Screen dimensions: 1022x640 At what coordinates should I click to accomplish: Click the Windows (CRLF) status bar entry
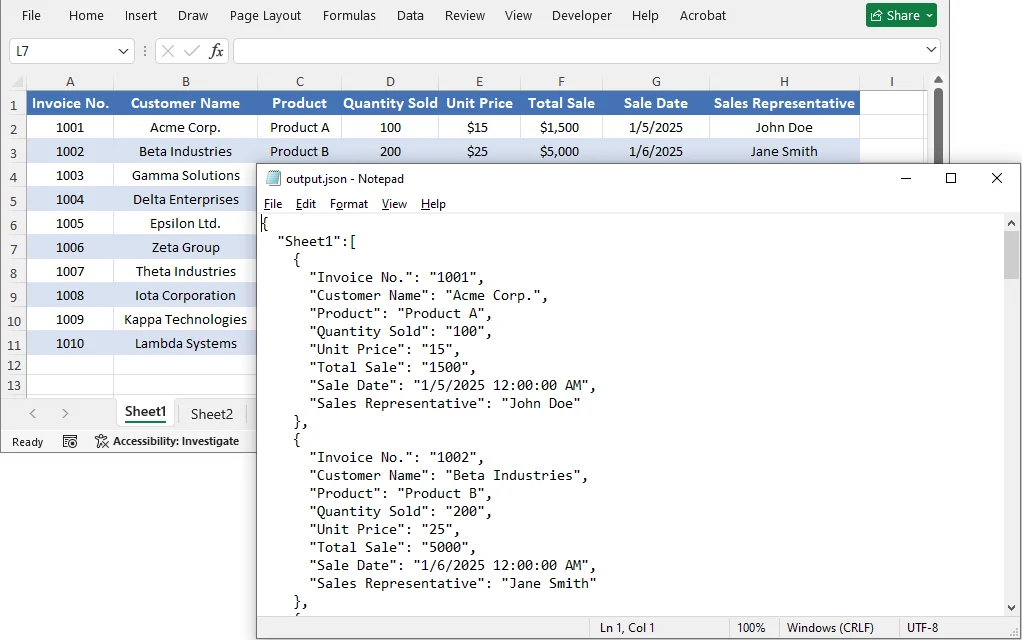[x=830, y=628]
